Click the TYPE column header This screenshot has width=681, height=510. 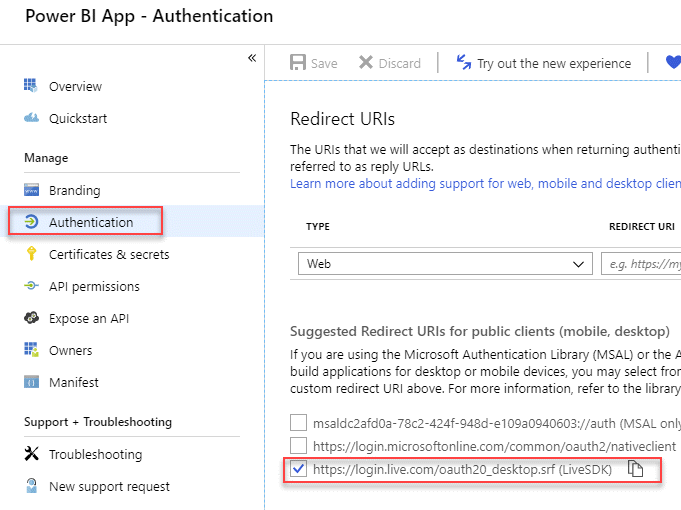[317, 226]
